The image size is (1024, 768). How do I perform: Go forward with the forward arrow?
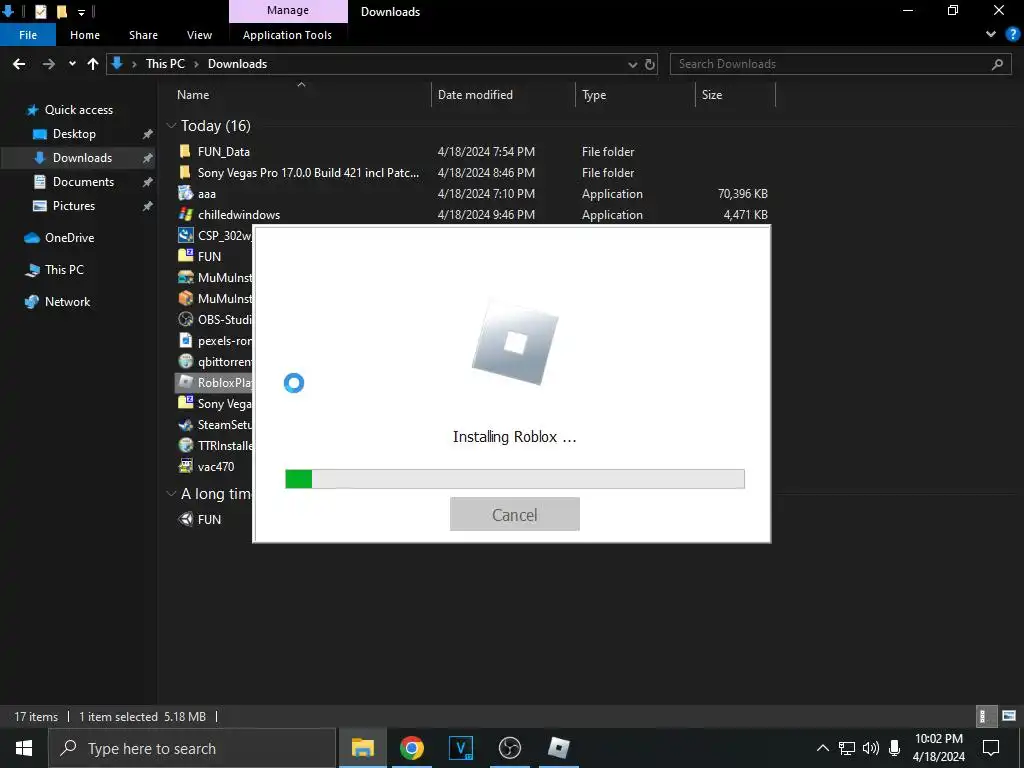coord(48,63)
